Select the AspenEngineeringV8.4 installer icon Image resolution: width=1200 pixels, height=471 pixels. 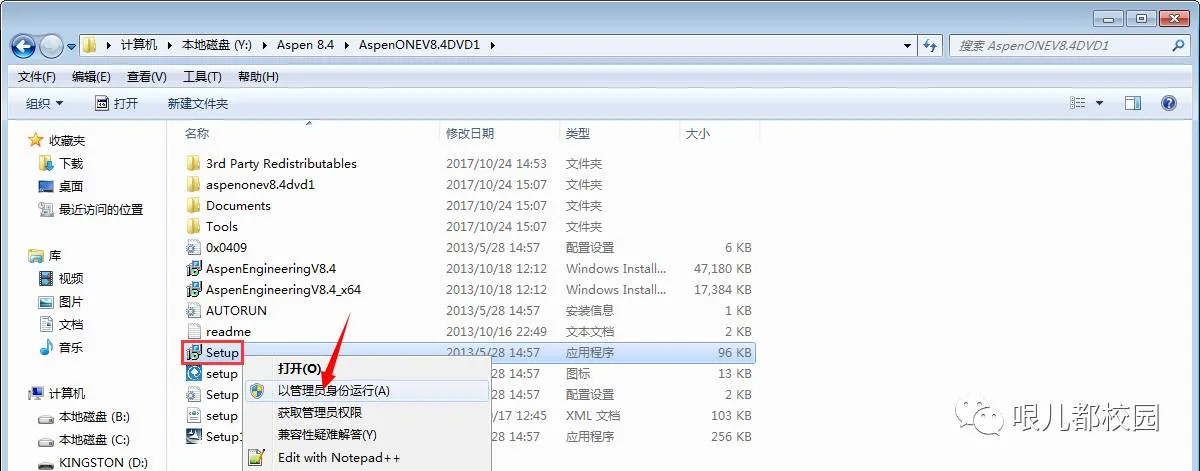[x=194, y=268]
